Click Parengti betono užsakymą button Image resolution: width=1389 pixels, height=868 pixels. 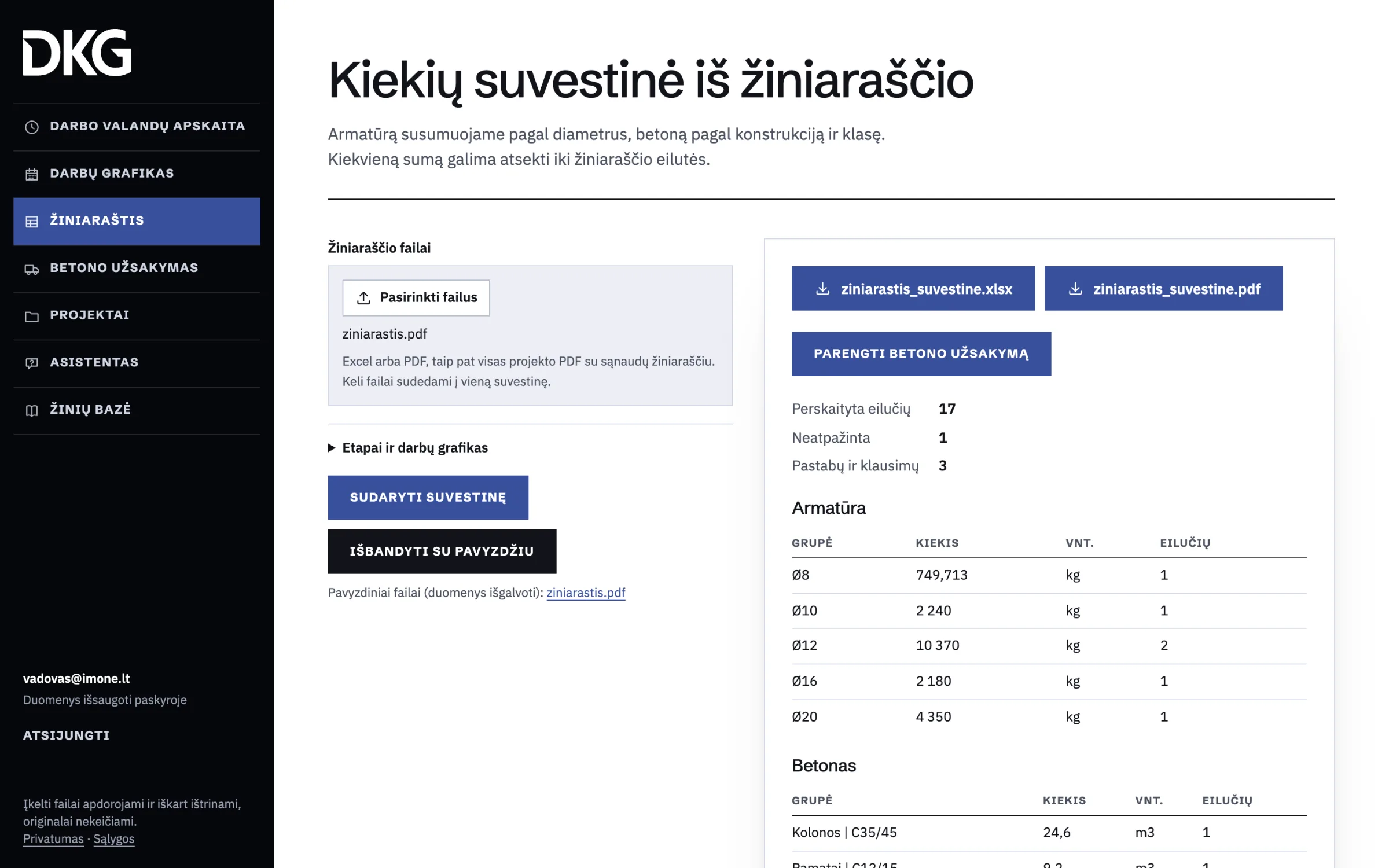[x=921, y=354]
